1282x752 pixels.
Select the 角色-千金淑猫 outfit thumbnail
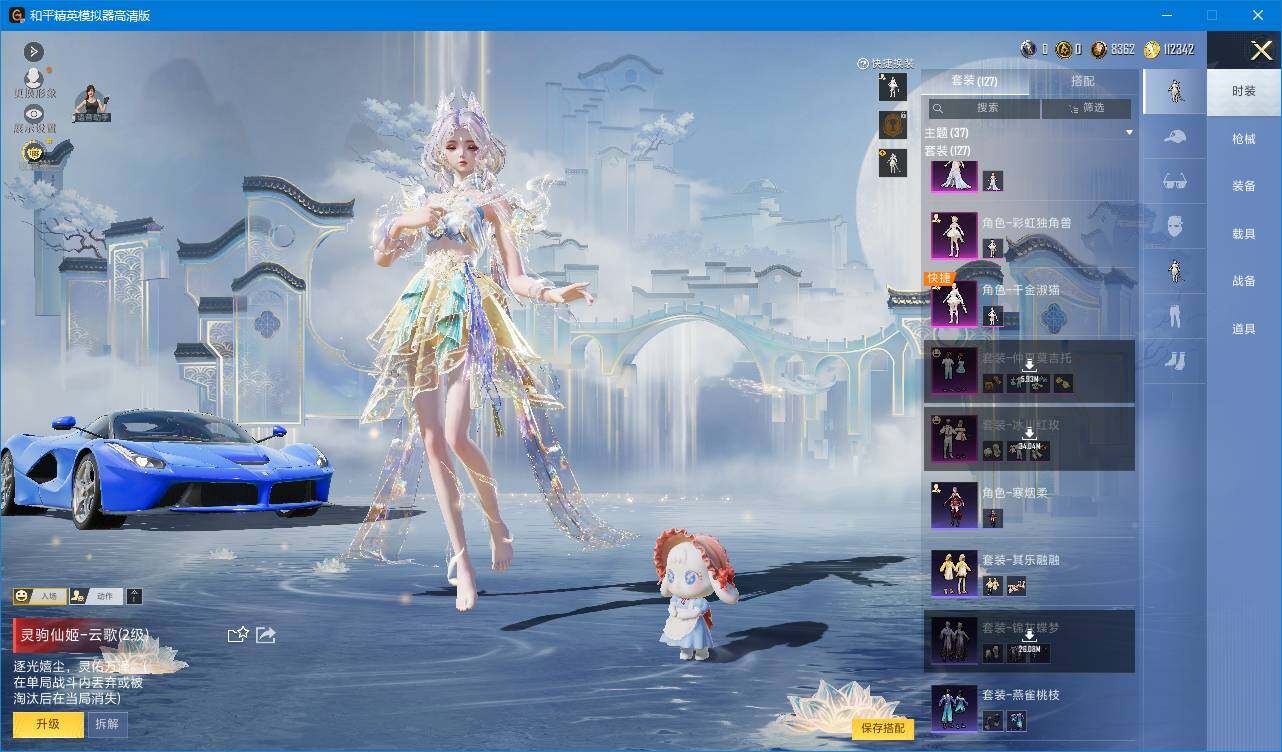954,303
